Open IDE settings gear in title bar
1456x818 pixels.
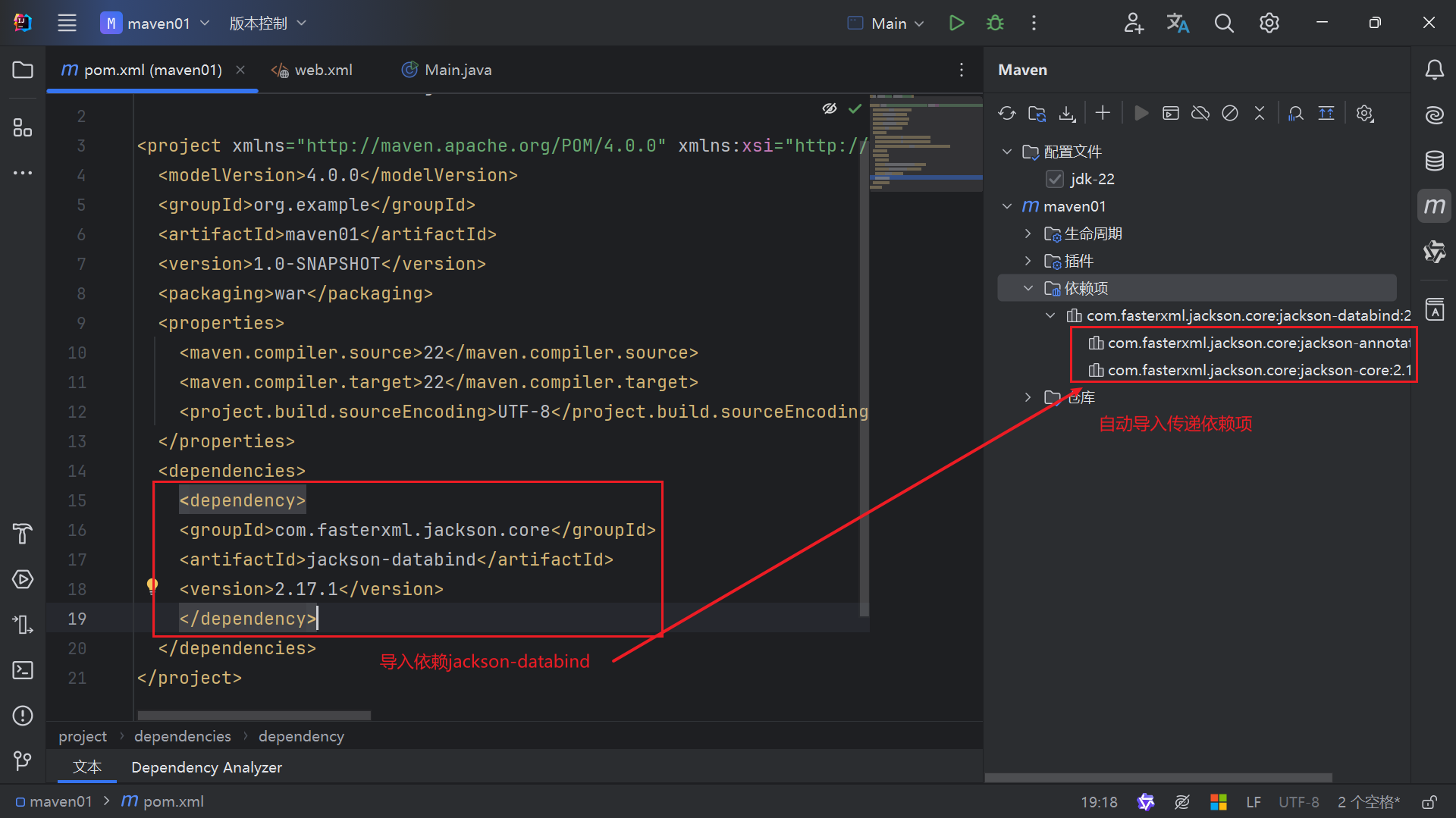[1269, 23]
